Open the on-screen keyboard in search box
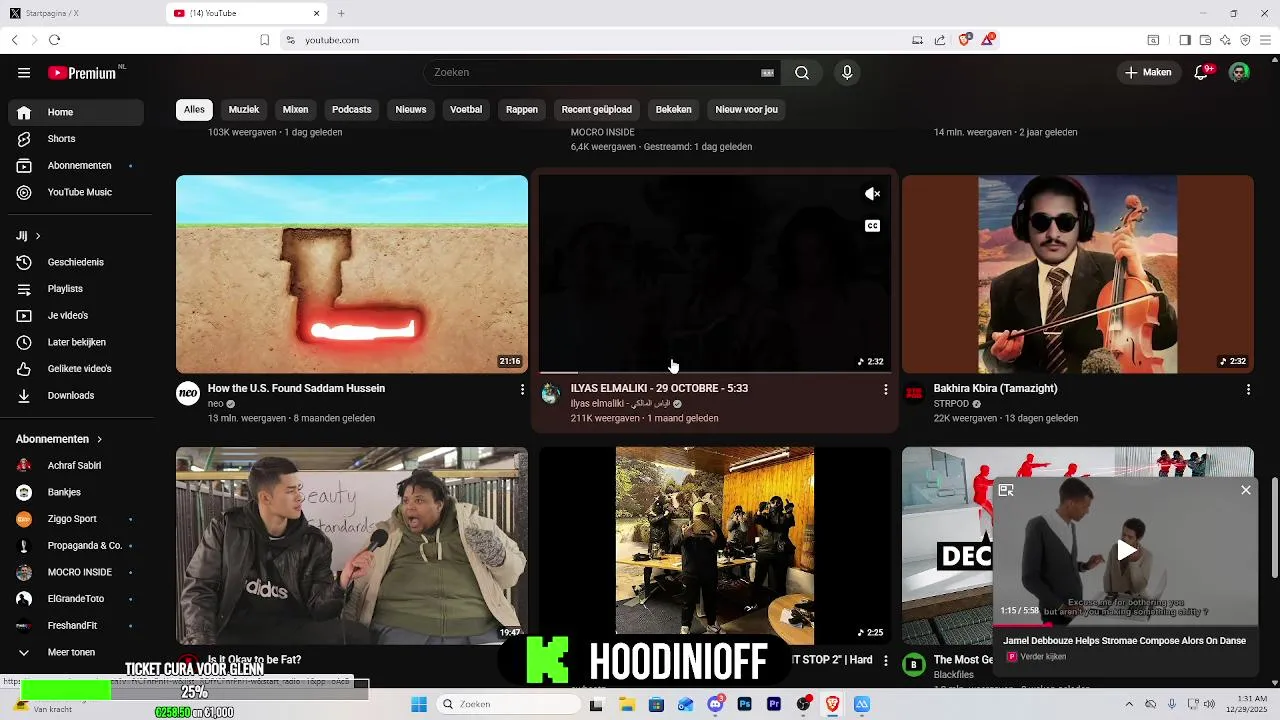The width and height of the screenshot is (1280, 720). pos(768,73)
